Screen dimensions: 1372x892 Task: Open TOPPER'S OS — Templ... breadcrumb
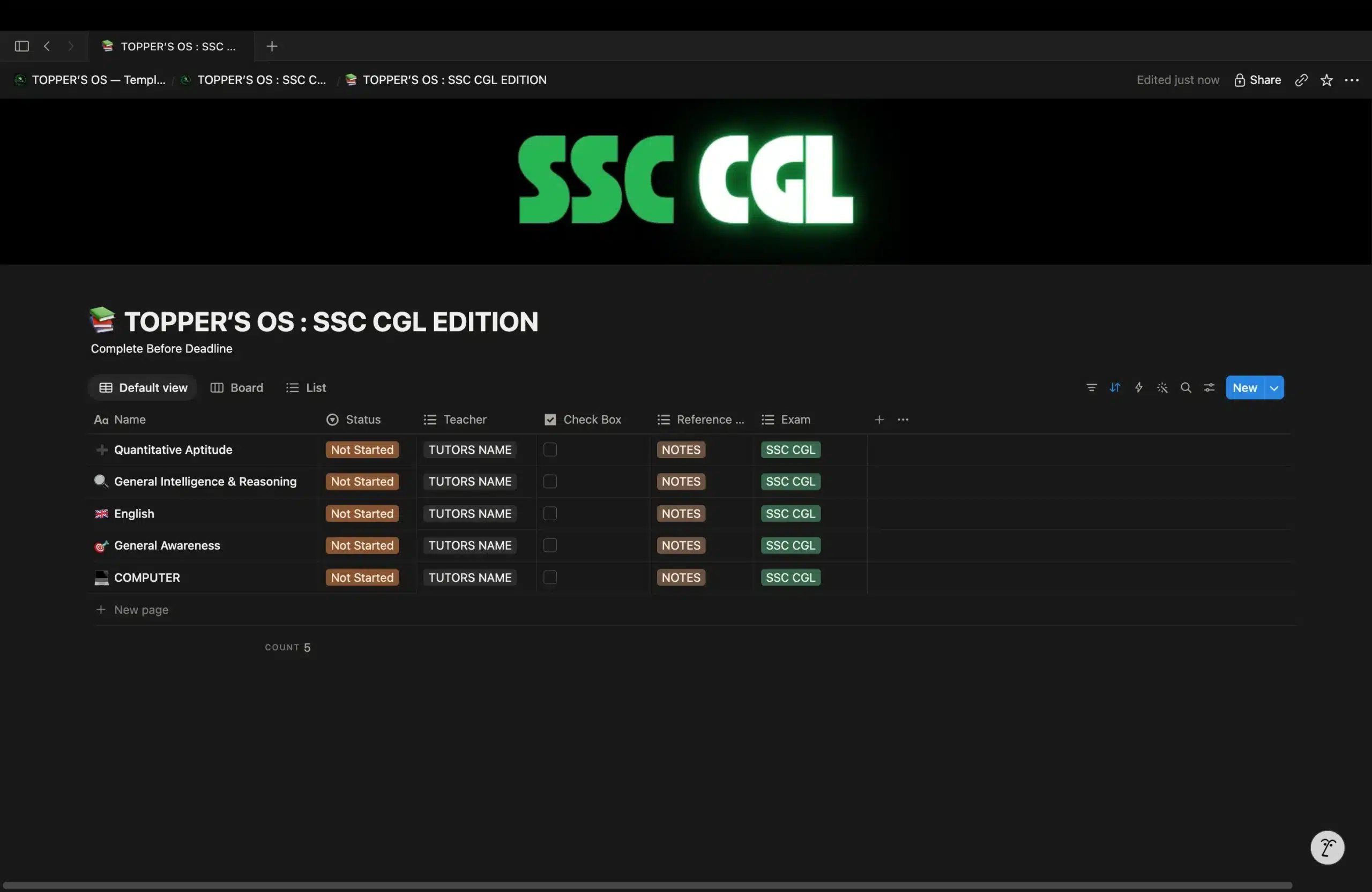[x=91, y=80]
